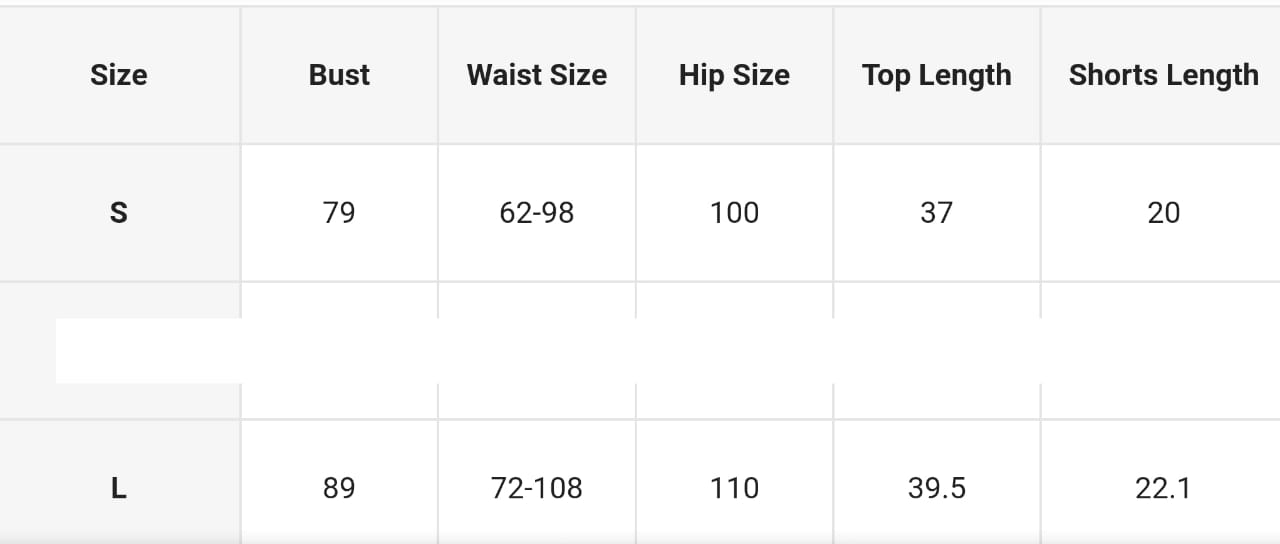Image resolution: width=1280 pixels, height=544 pixels.
Task: Click shorts length value 20
Action: tap(1163, 212)
